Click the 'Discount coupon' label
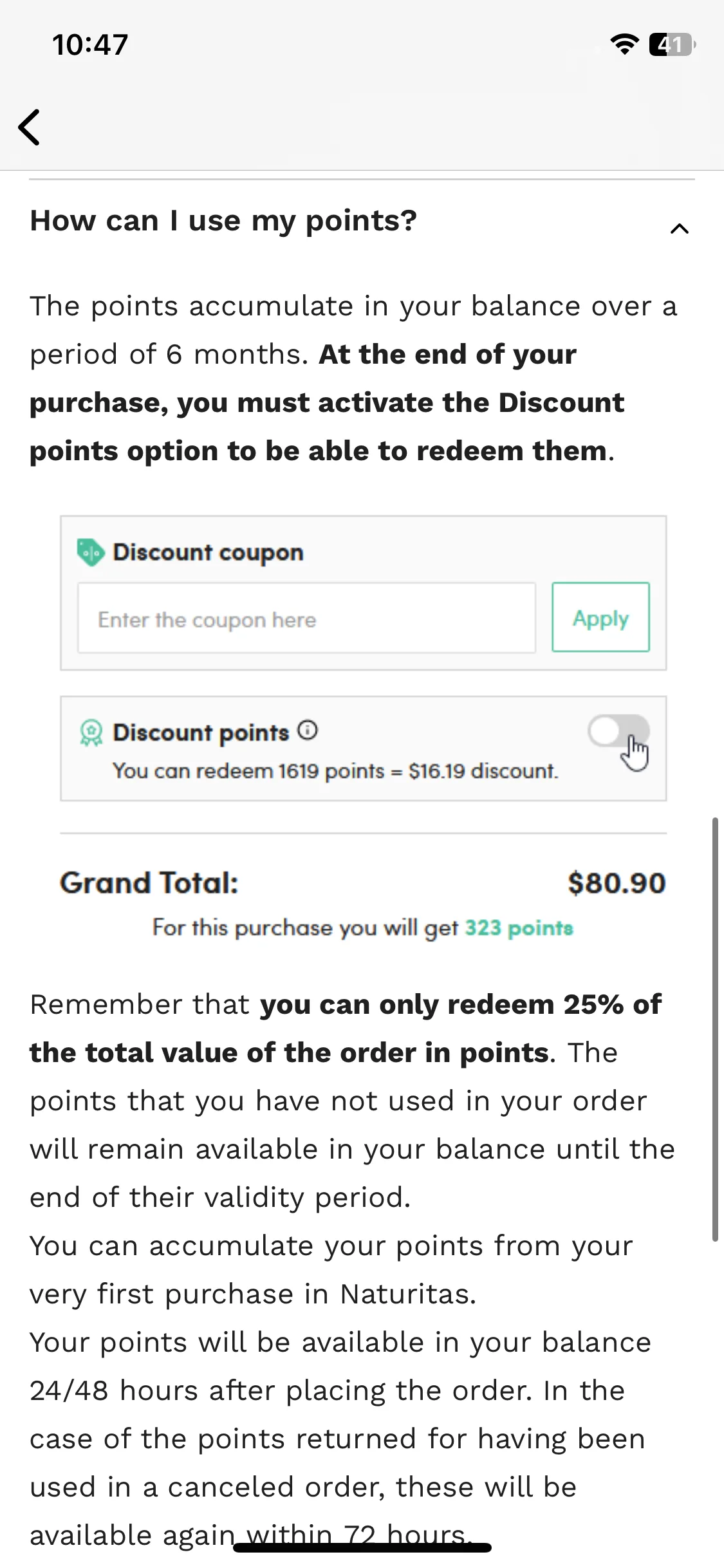This screenshot has height=1568, width=724. [208, 552]
